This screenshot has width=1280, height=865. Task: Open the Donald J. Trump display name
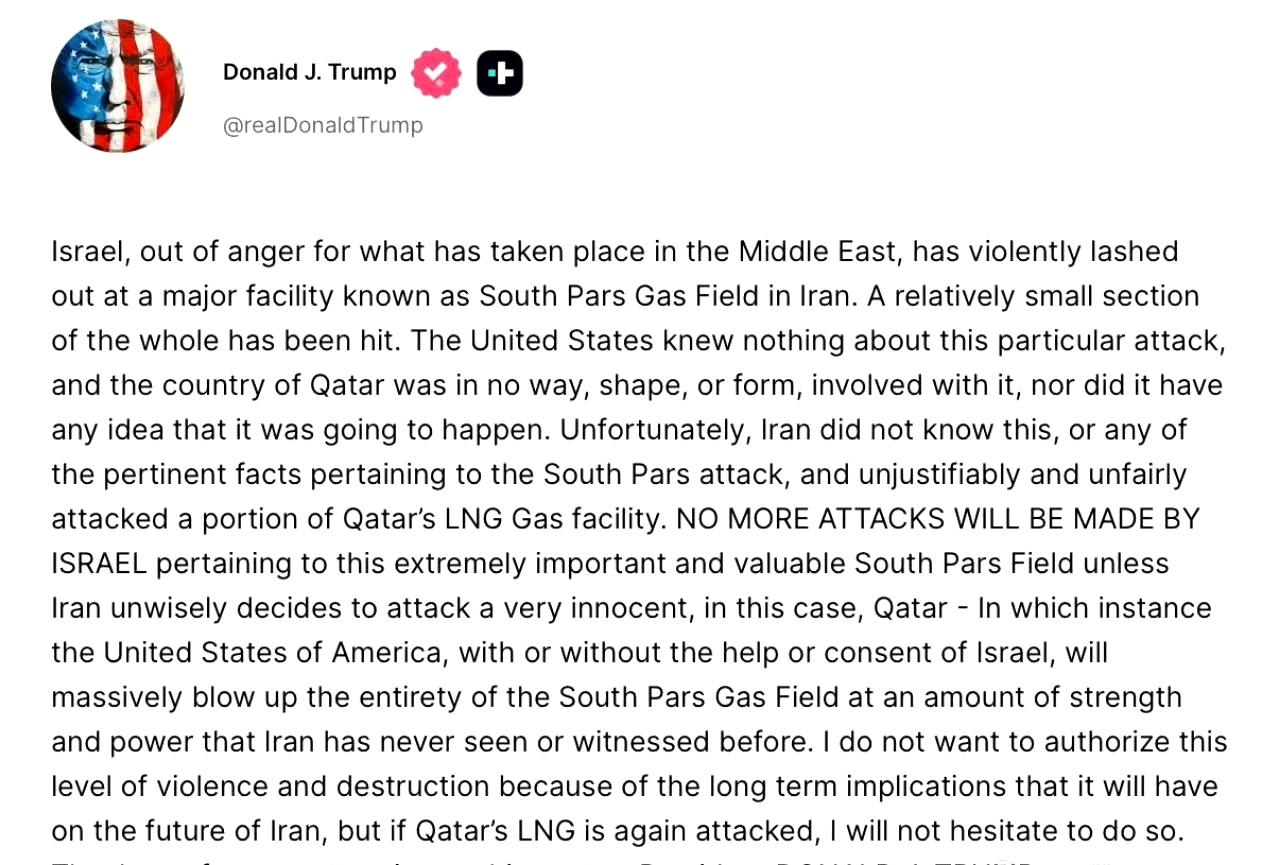310,72
